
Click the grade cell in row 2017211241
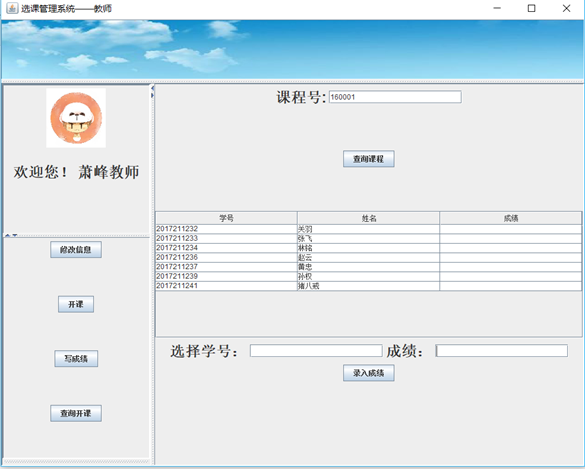pos(511,286)
